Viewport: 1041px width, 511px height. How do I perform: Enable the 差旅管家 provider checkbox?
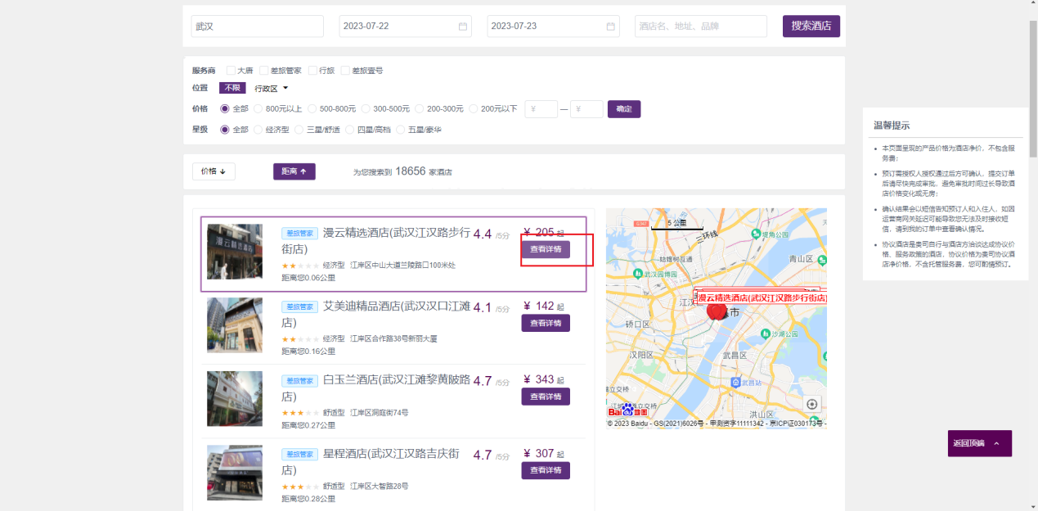264,71
